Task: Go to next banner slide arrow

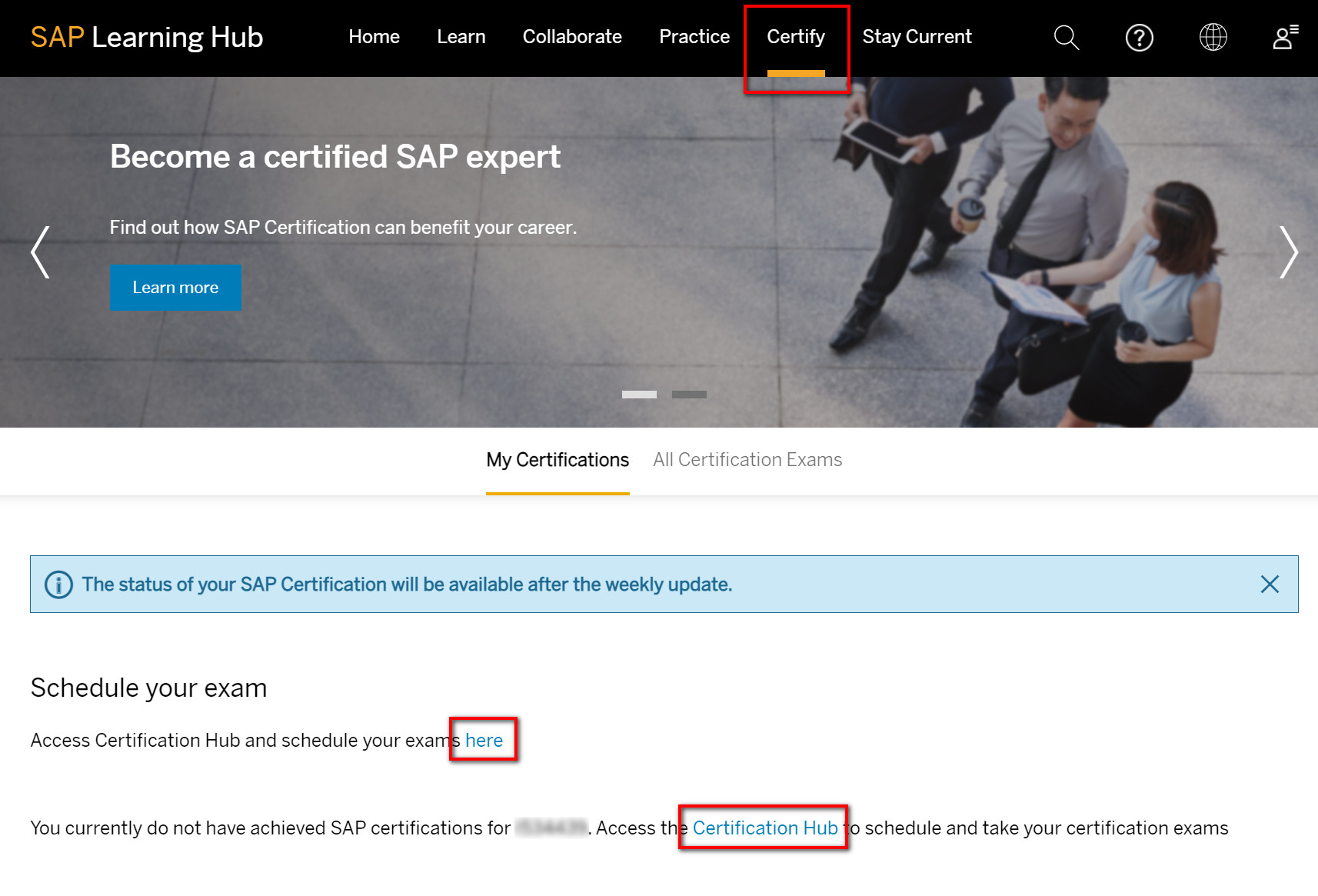Action: coord(1288,252)
